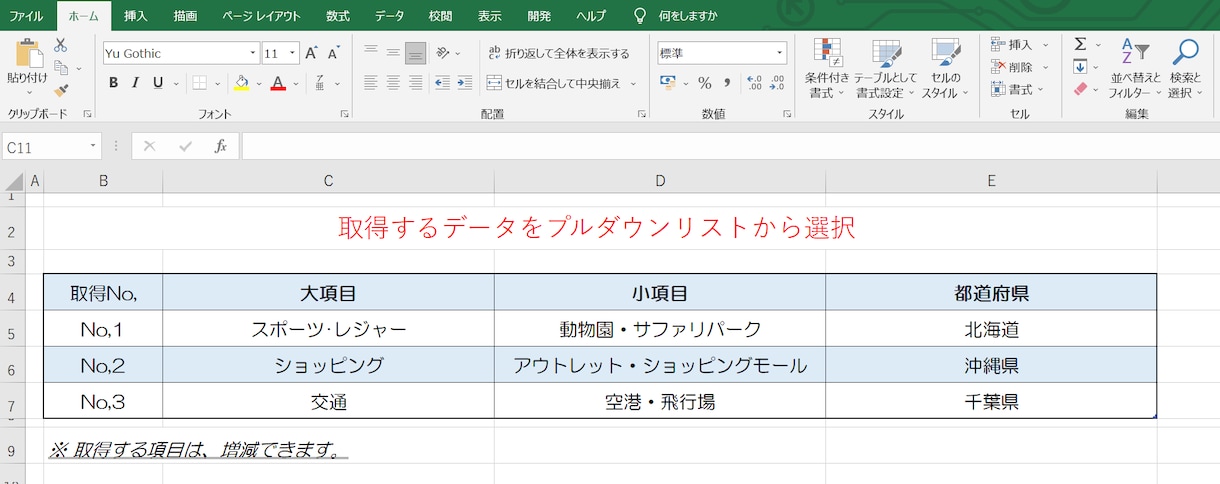Open テーブルとして書式設定 gallery

[x=886, y=68]
